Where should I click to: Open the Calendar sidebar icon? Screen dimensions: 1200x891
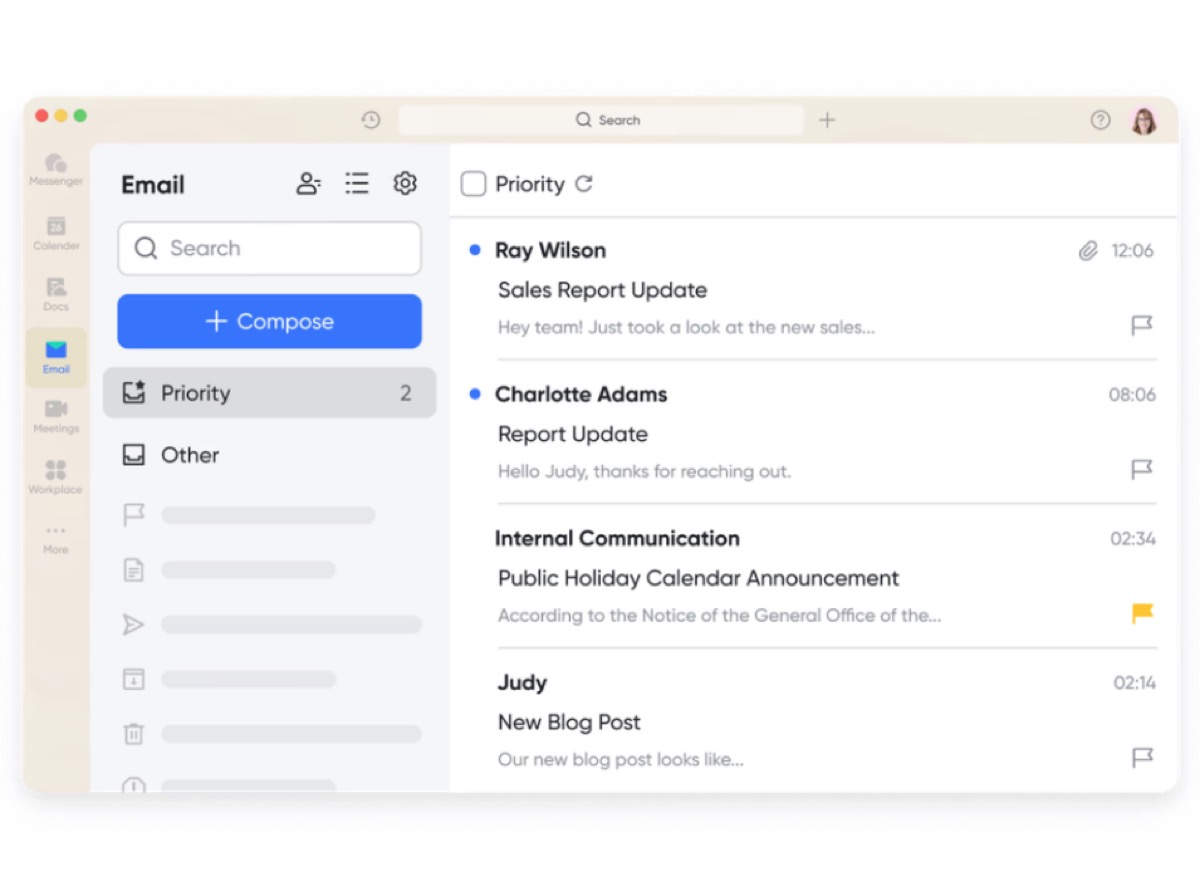point(56,231)
